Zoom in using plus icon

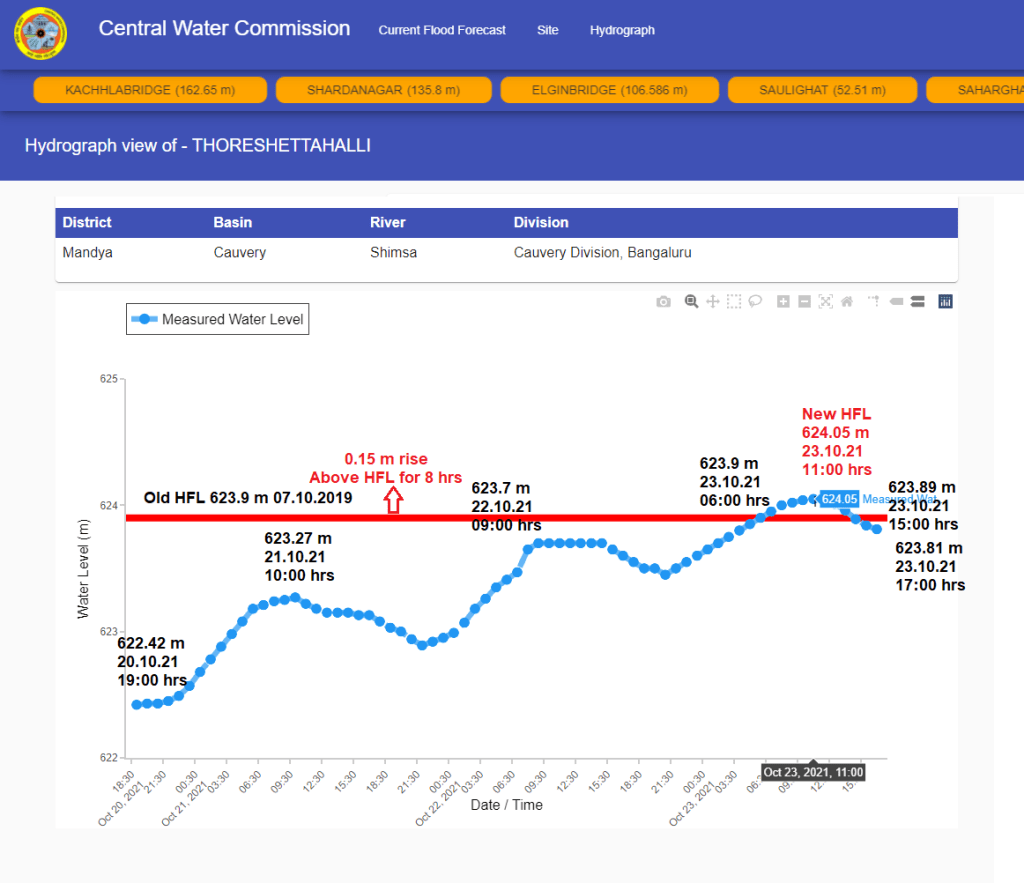point(783,301)
